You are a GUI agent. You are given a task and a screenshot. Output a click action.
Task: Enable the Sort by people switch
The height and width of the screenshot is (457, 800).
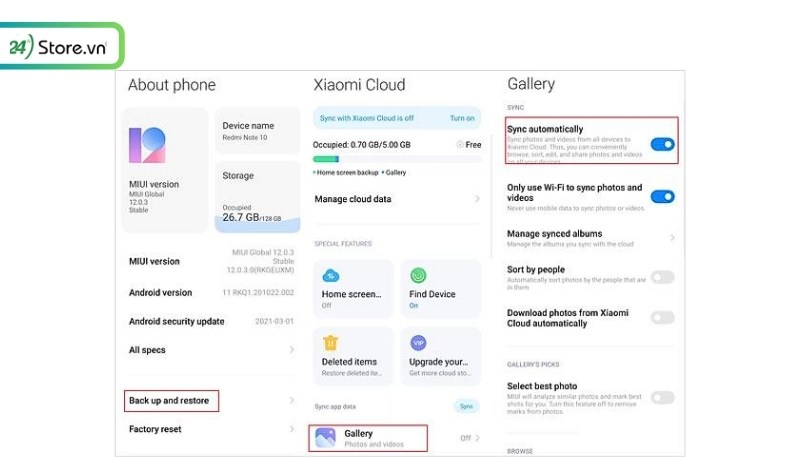click(662, 277)
